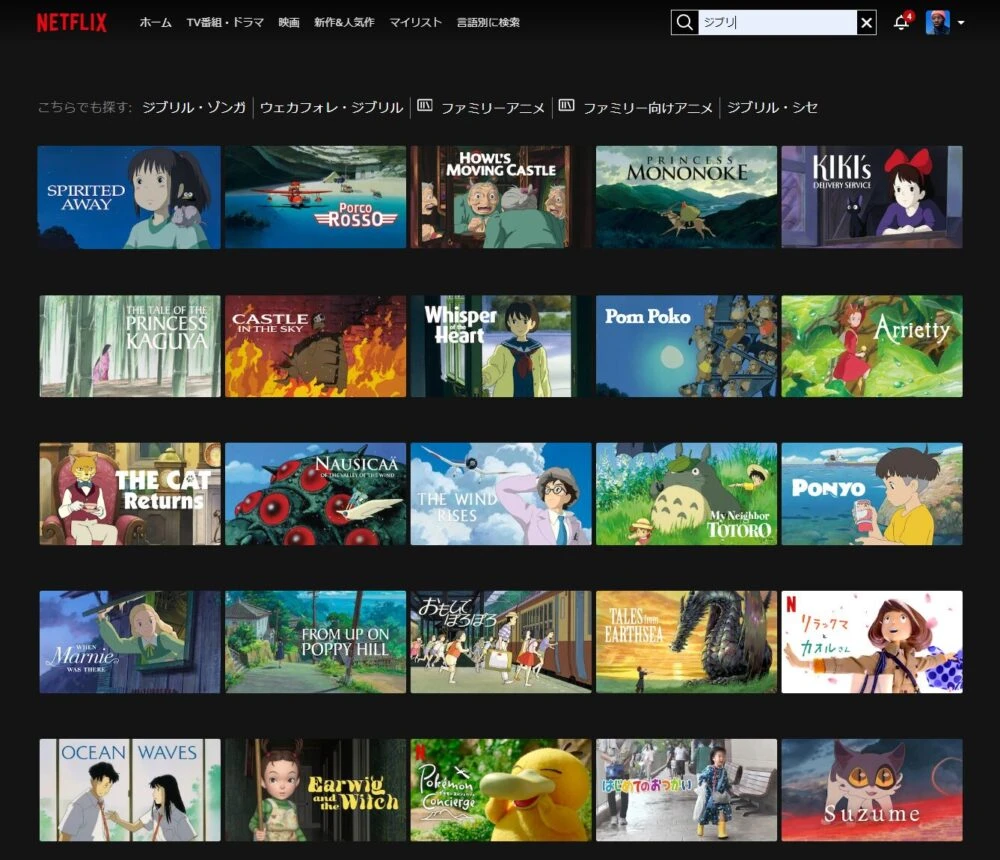Click the ファミリー向けアニメ suggestion
This screenshot has width=1000, height=860.
(648, 107)
